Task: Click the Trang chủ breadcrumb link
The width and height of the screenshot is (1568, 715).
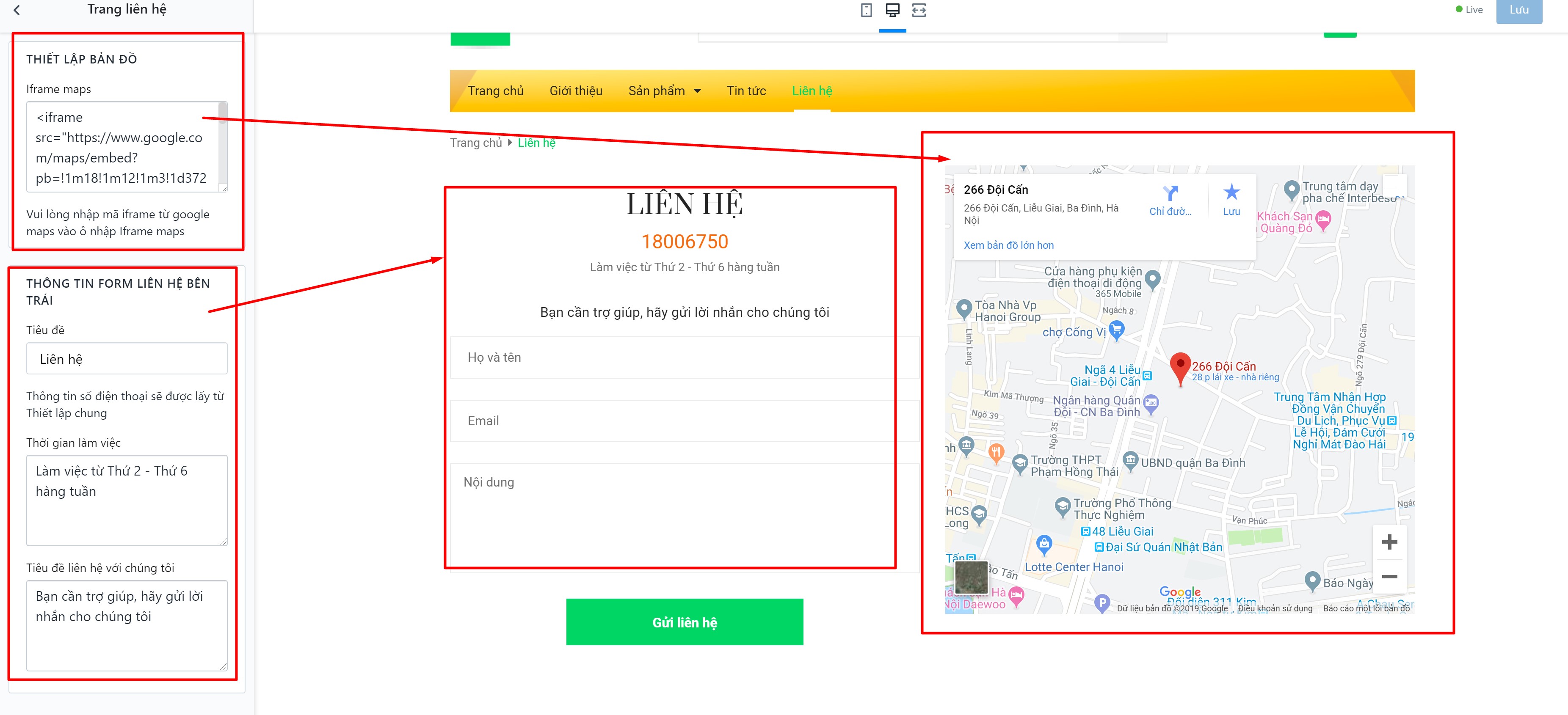Action: [x=475, y=143]
